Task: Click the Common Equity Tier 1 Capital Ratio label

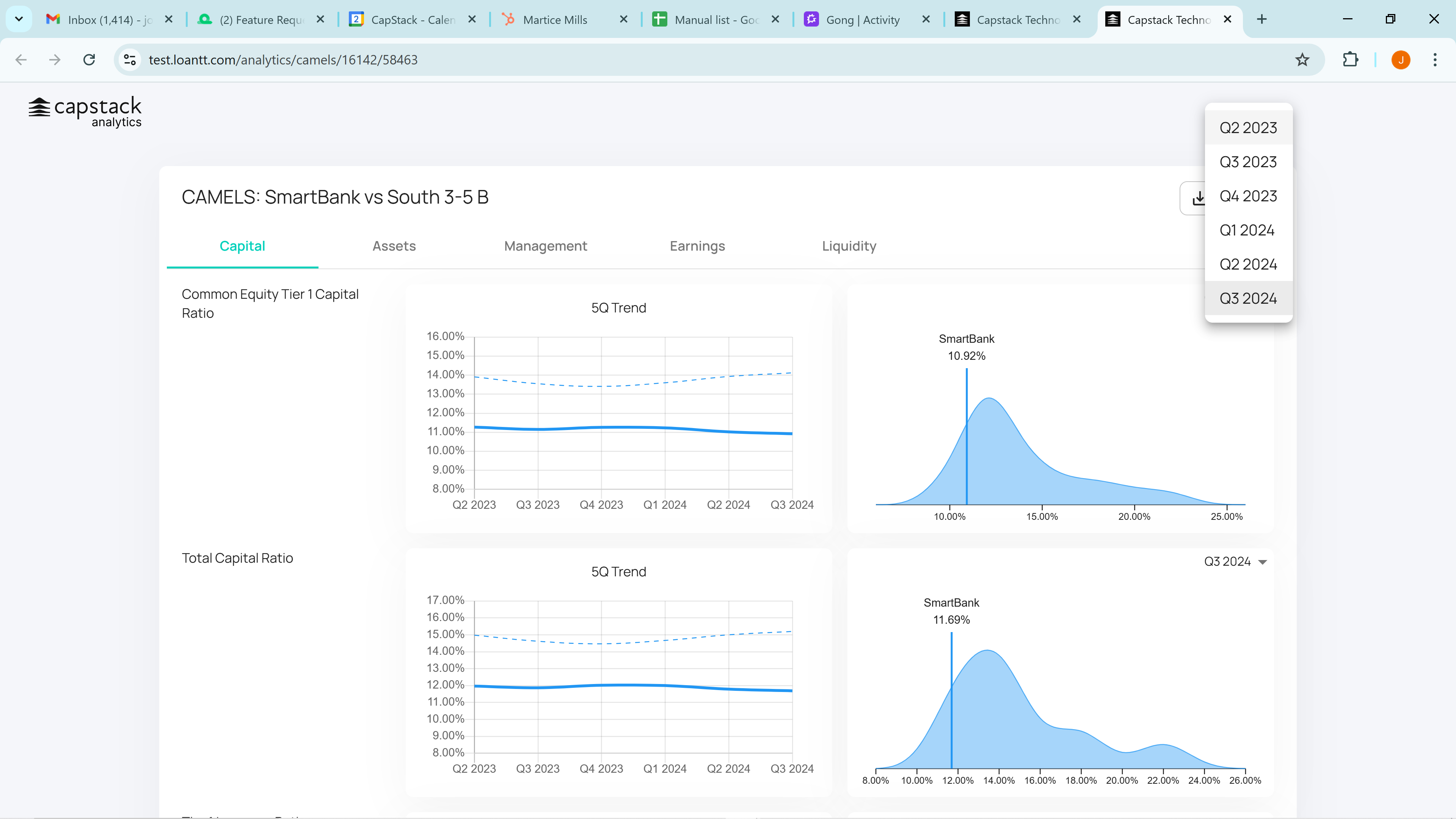Action: [x=270, y=303]
